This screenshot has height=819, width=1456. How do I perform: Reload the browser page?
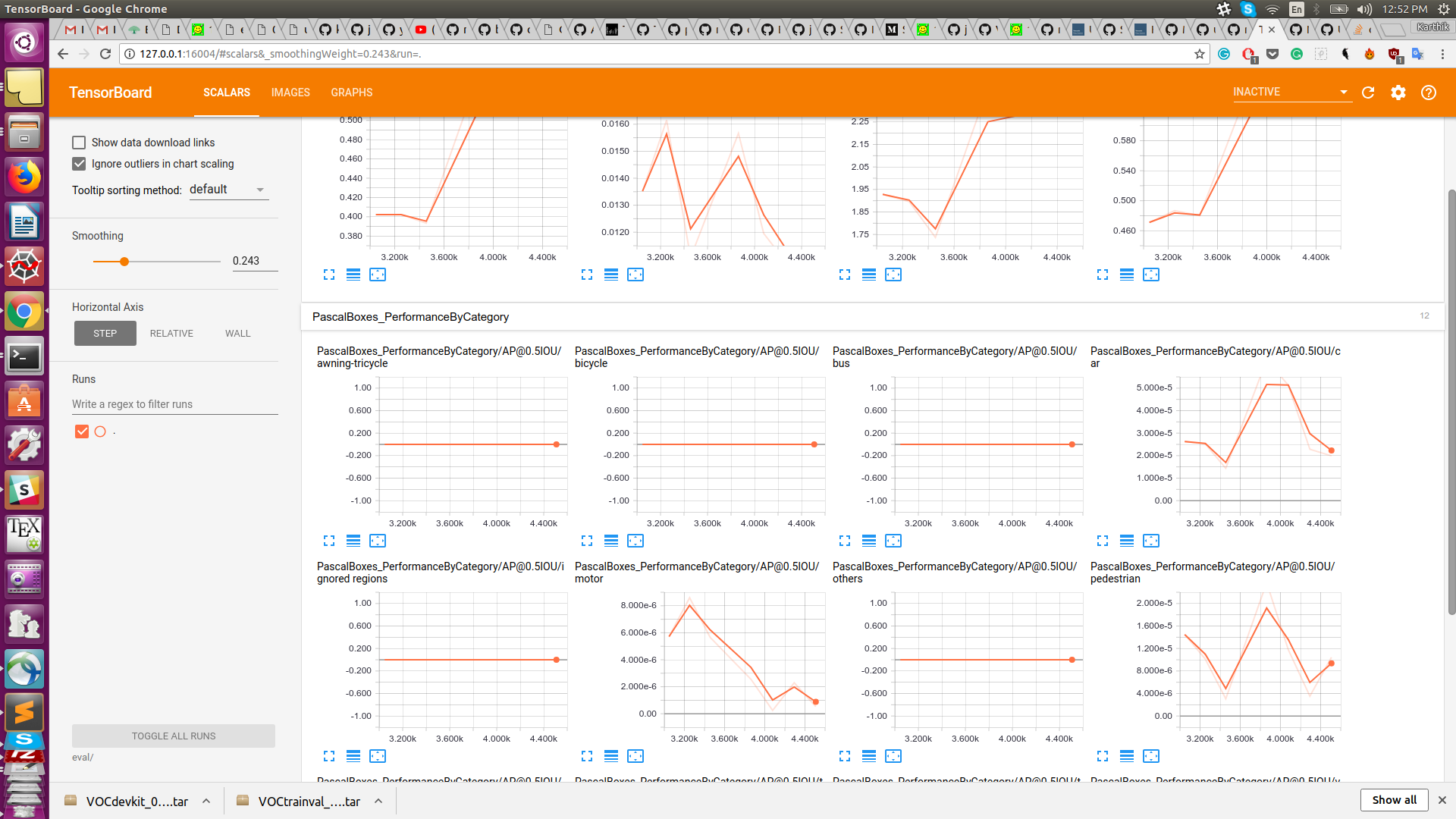pos(105,54)
